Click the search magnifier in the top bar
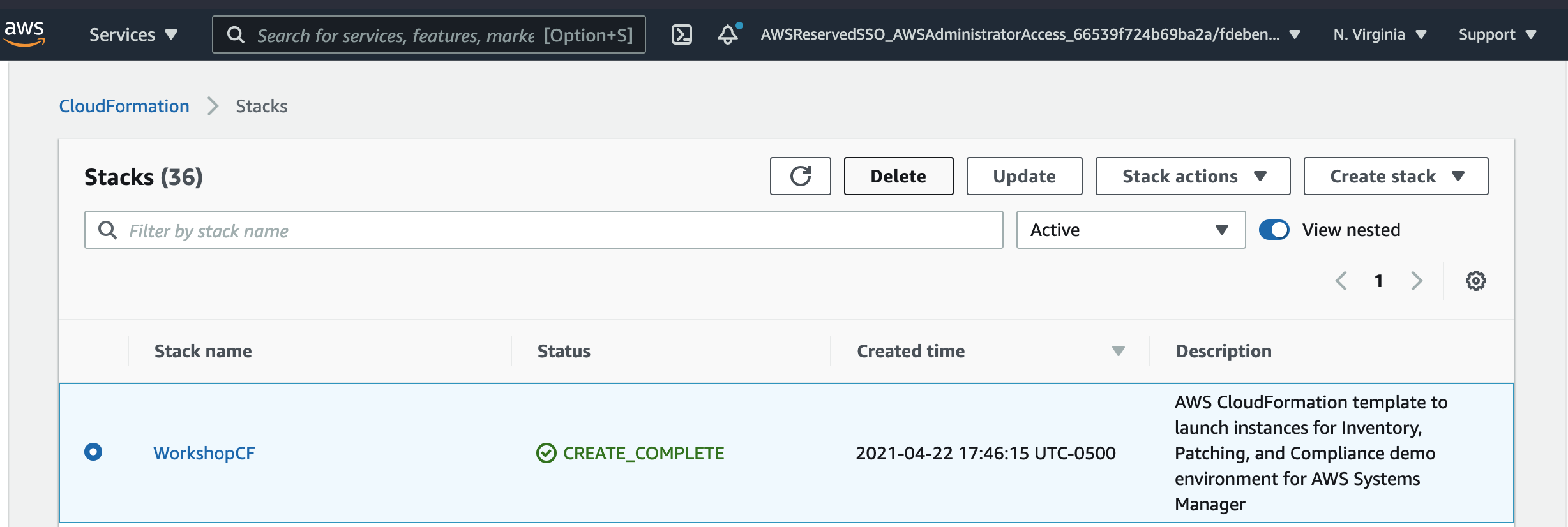Image resolution: width=1568 pixels, height=527 pixels. pos(236,34)
